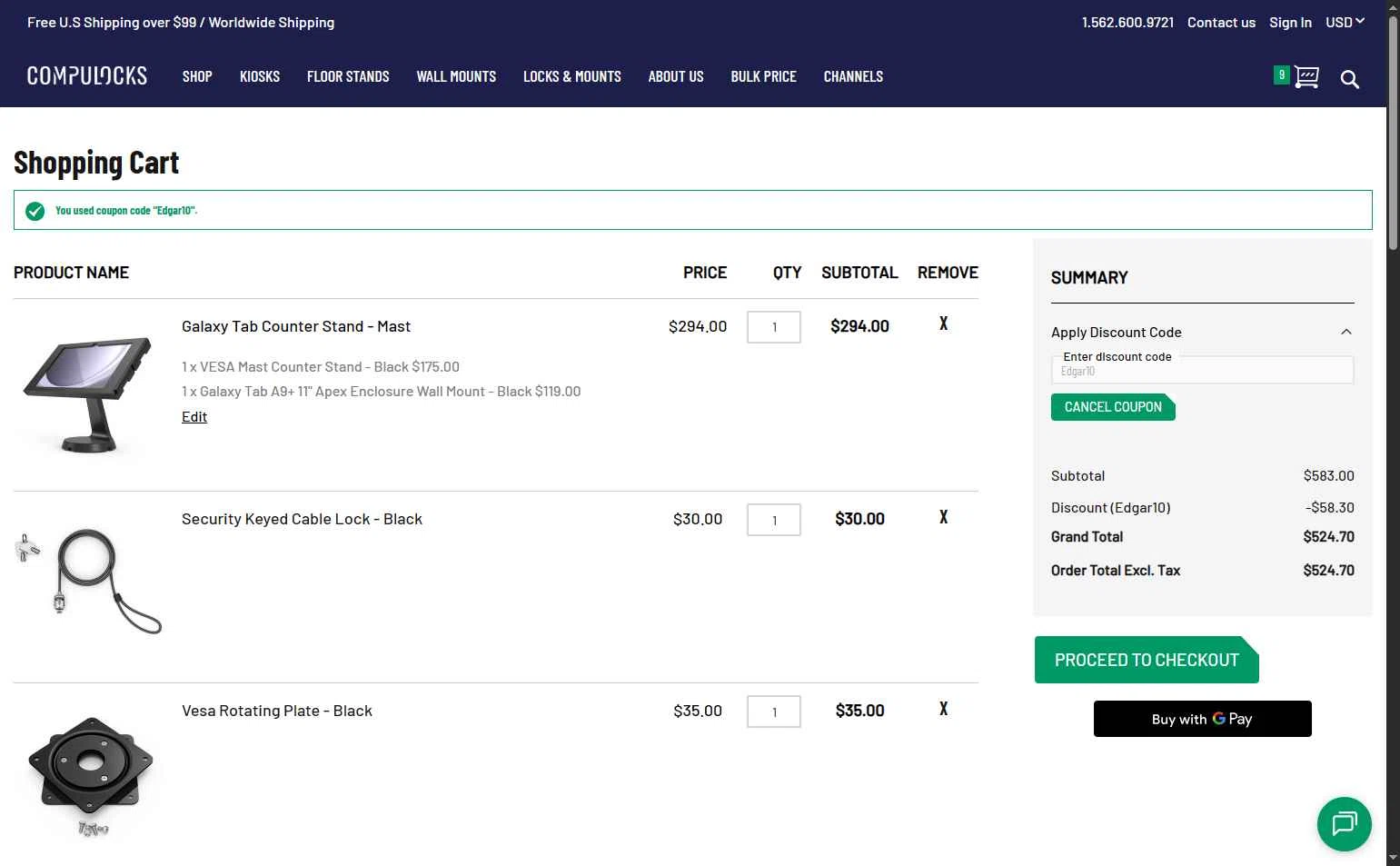Remove Vesa Rotating Plate from cart
The image size is (1400, 866).
944,709
